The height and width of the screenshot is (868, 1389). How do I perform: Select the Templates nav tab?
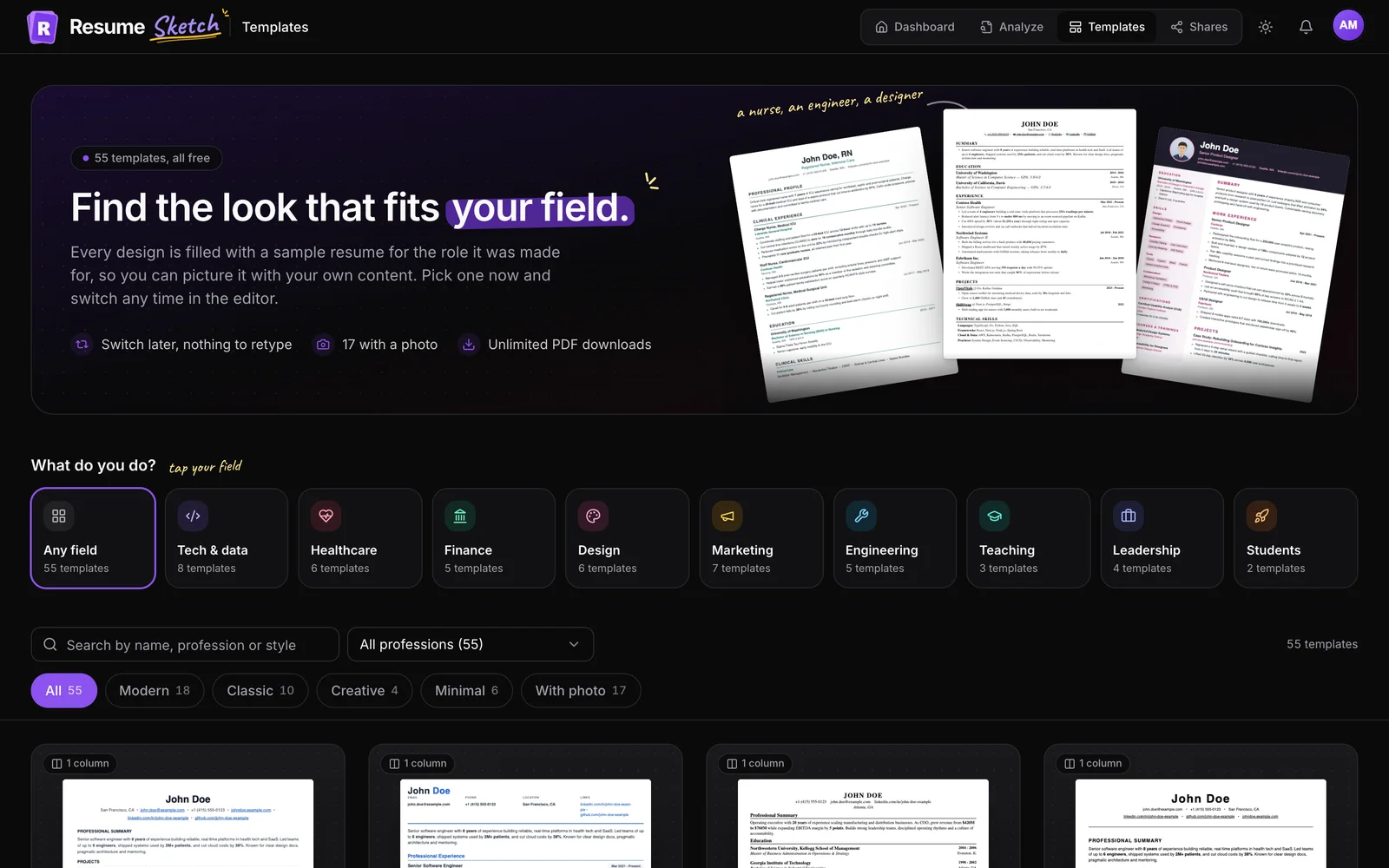tap(1107, 27)
